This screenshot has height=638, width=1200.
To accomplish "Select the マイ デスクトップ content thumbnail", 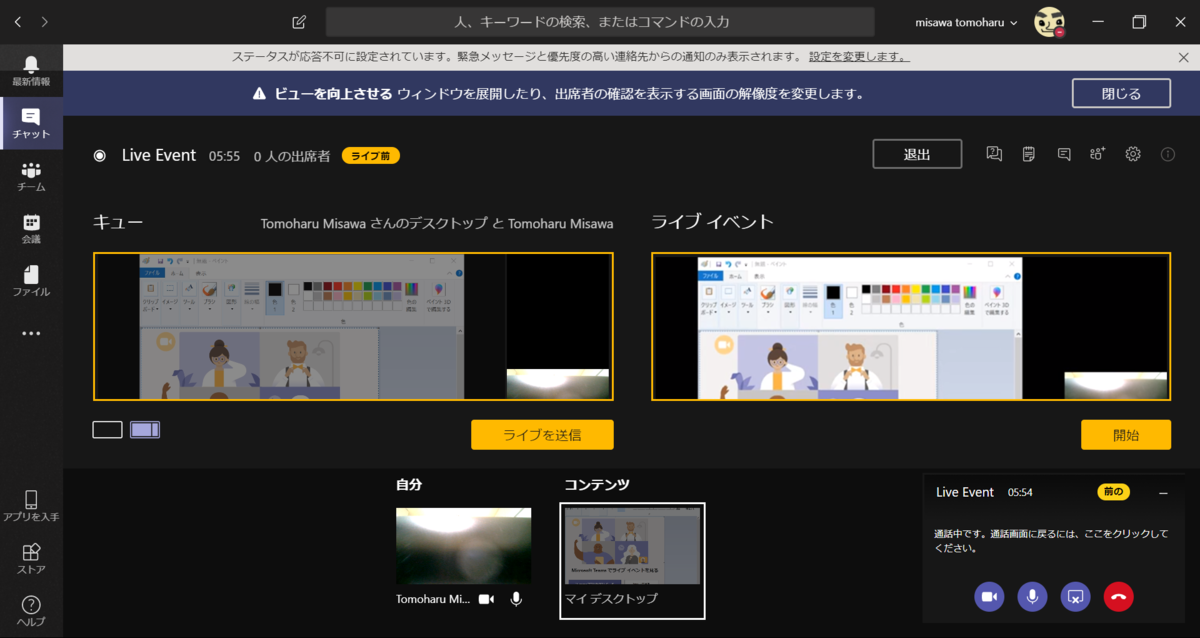I will (x=632, y=561).
